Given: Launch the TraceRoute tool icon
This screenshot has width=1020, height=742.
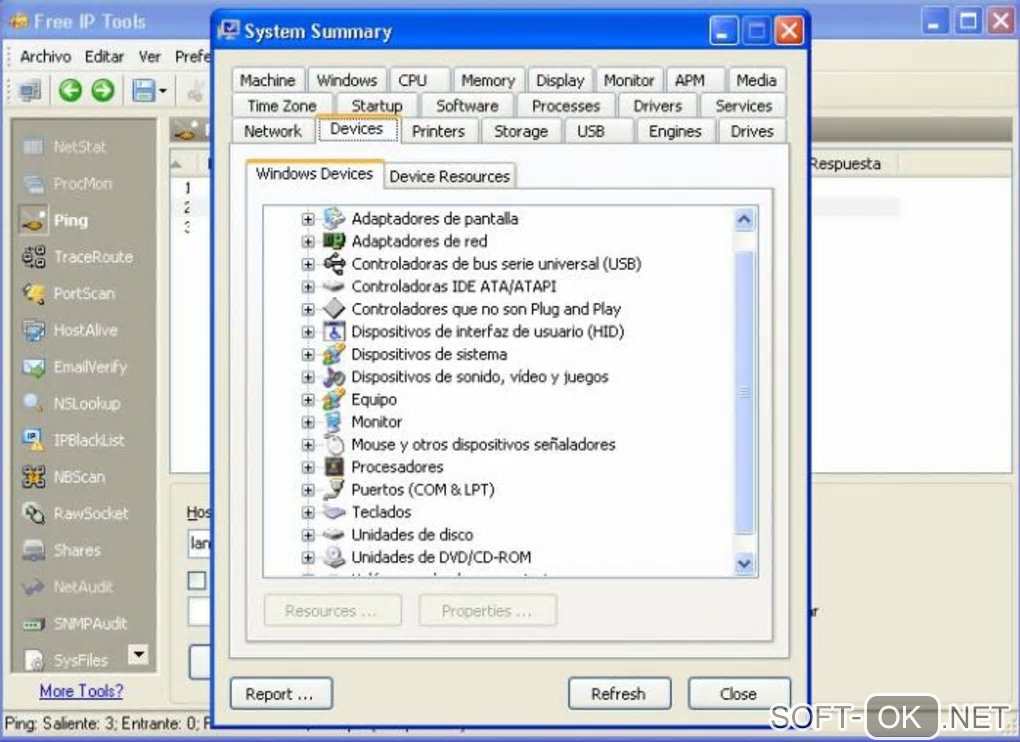Looking at the screenshot, I should pos(33,257).
